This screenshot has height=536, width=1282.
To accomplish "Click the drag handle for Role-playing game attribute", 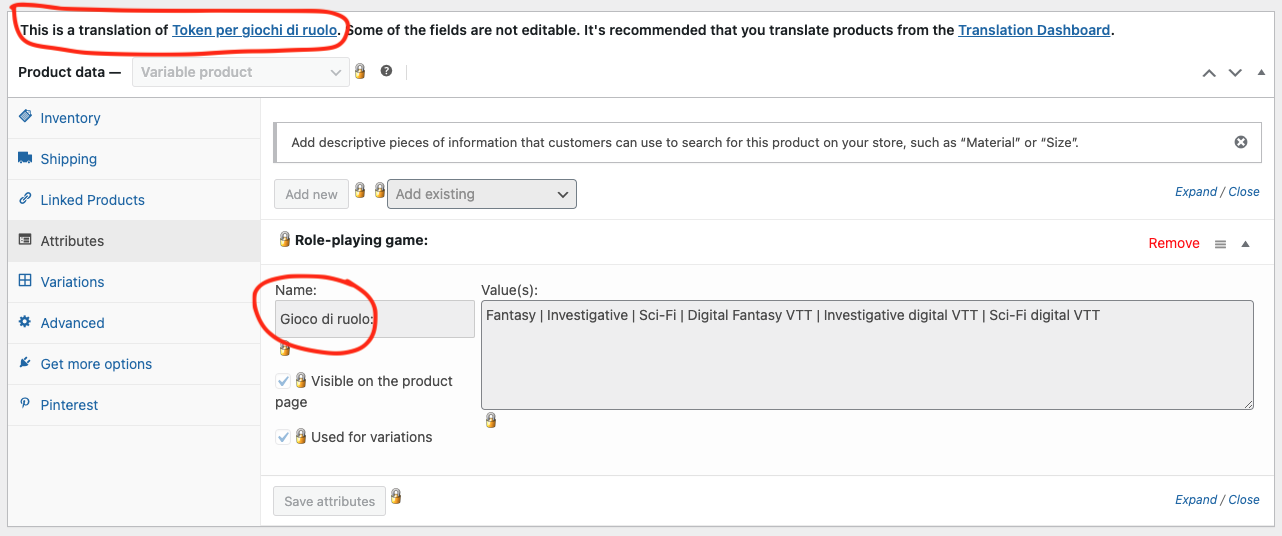I will pyautogui.click(x=1220, y=244).
